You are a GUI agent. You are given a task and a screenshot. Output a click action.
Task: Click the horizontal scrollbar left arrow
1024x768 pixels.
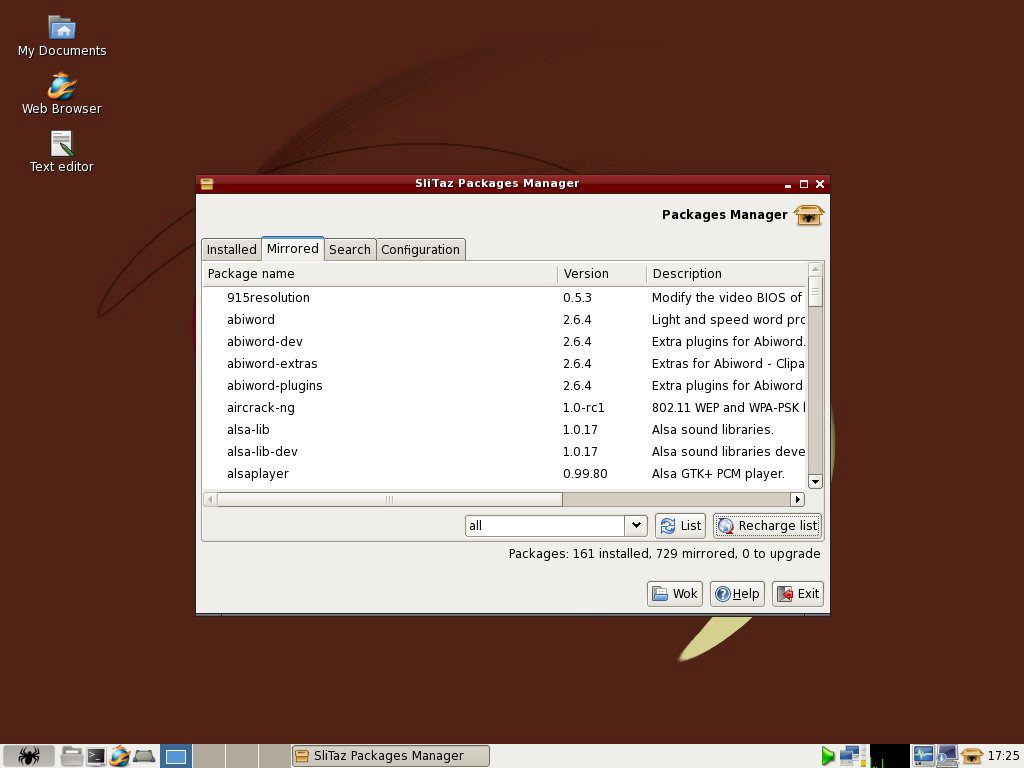[210, 500]
